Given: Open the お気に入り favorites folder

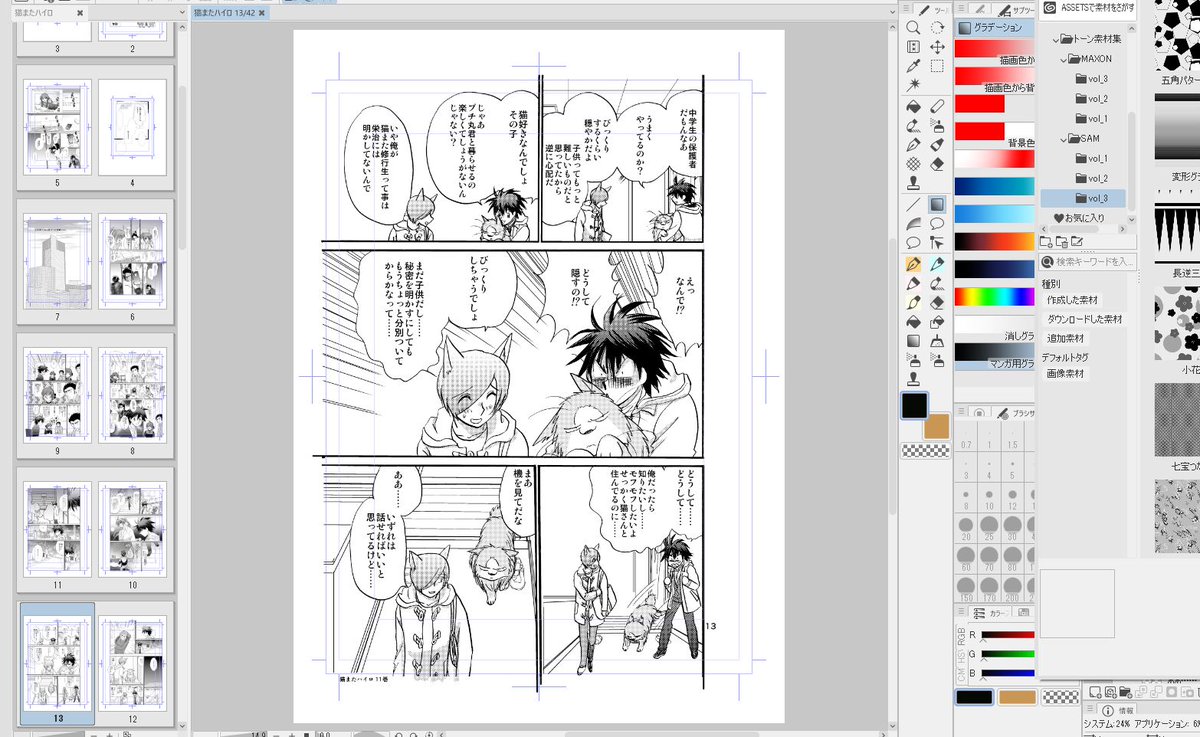Looking at the screenshot, I should 1078,217.
